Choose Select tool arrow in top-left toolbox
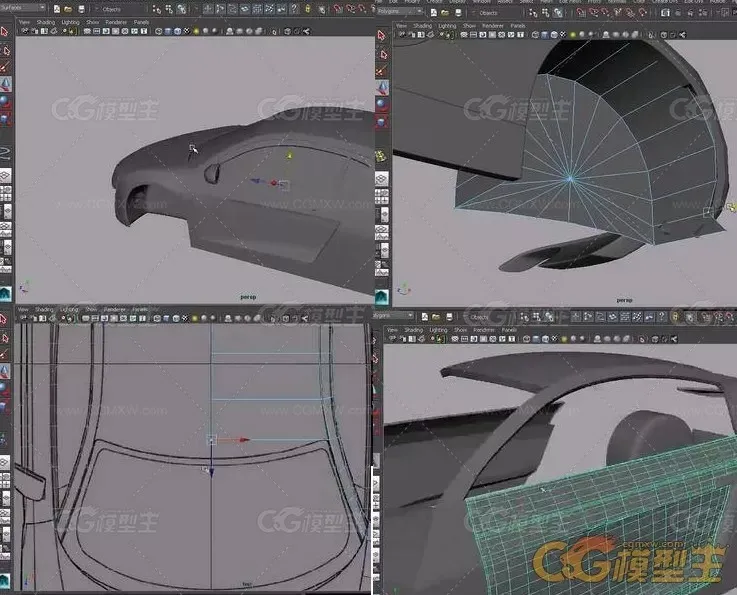The height and width of the screenshot is (595, 737). point(5,32)
